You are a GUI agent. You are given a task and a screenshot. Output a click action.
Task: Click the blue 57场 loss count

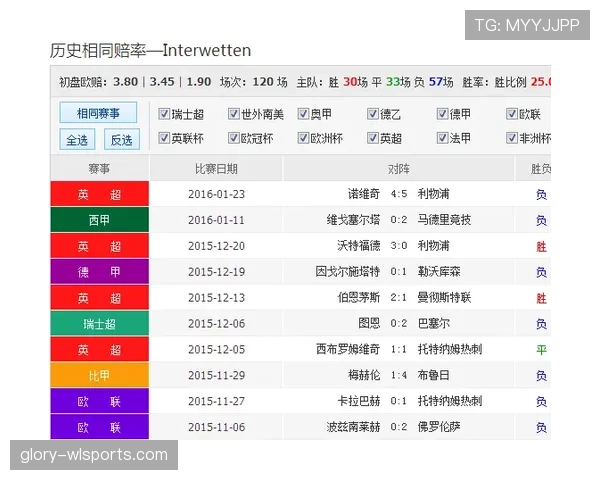(x=441, y=82)
